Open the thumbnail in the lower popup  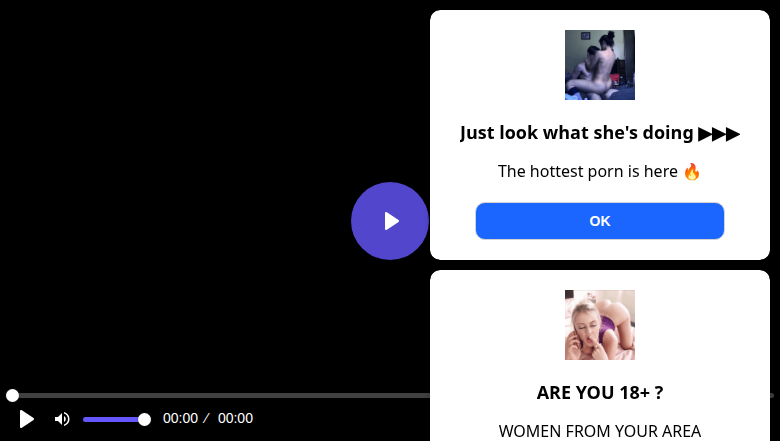tap(599, 325)
